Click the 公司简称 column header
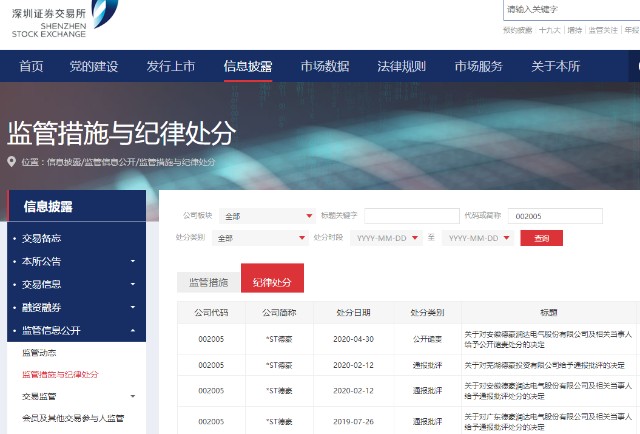This screenshot has width=640, height=434. [279, 313]
